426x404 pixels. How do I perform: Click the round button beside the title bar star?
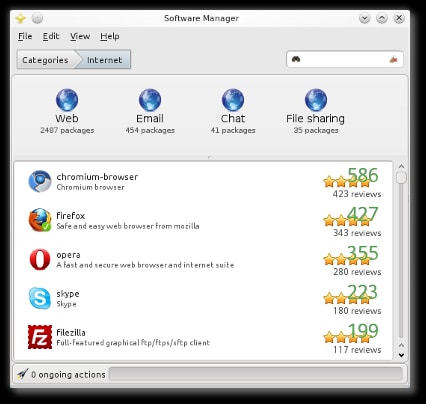click(37, 18)
